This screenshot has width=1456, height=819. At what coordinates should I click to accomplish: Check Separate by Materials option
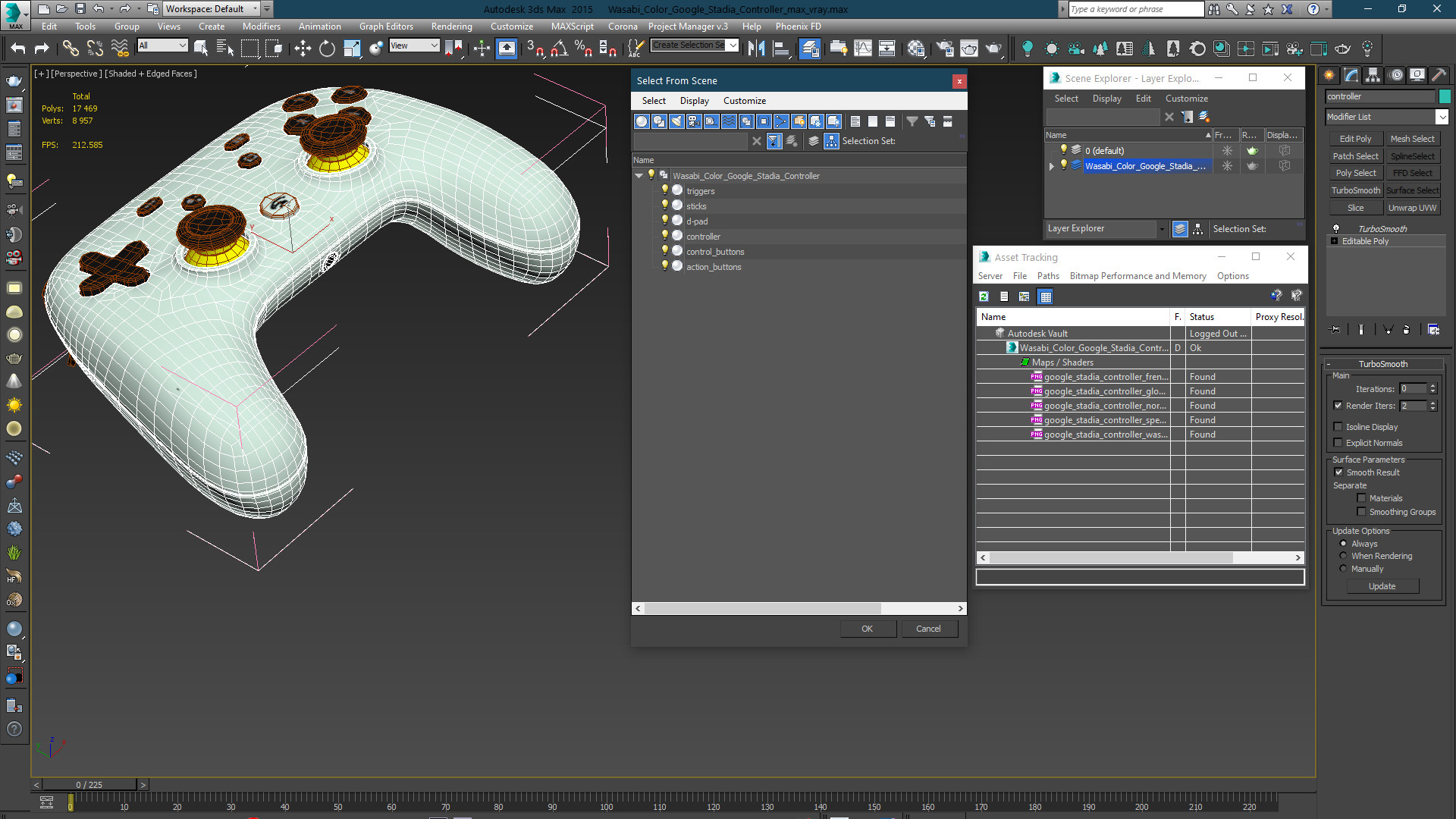coord(1362,498)
